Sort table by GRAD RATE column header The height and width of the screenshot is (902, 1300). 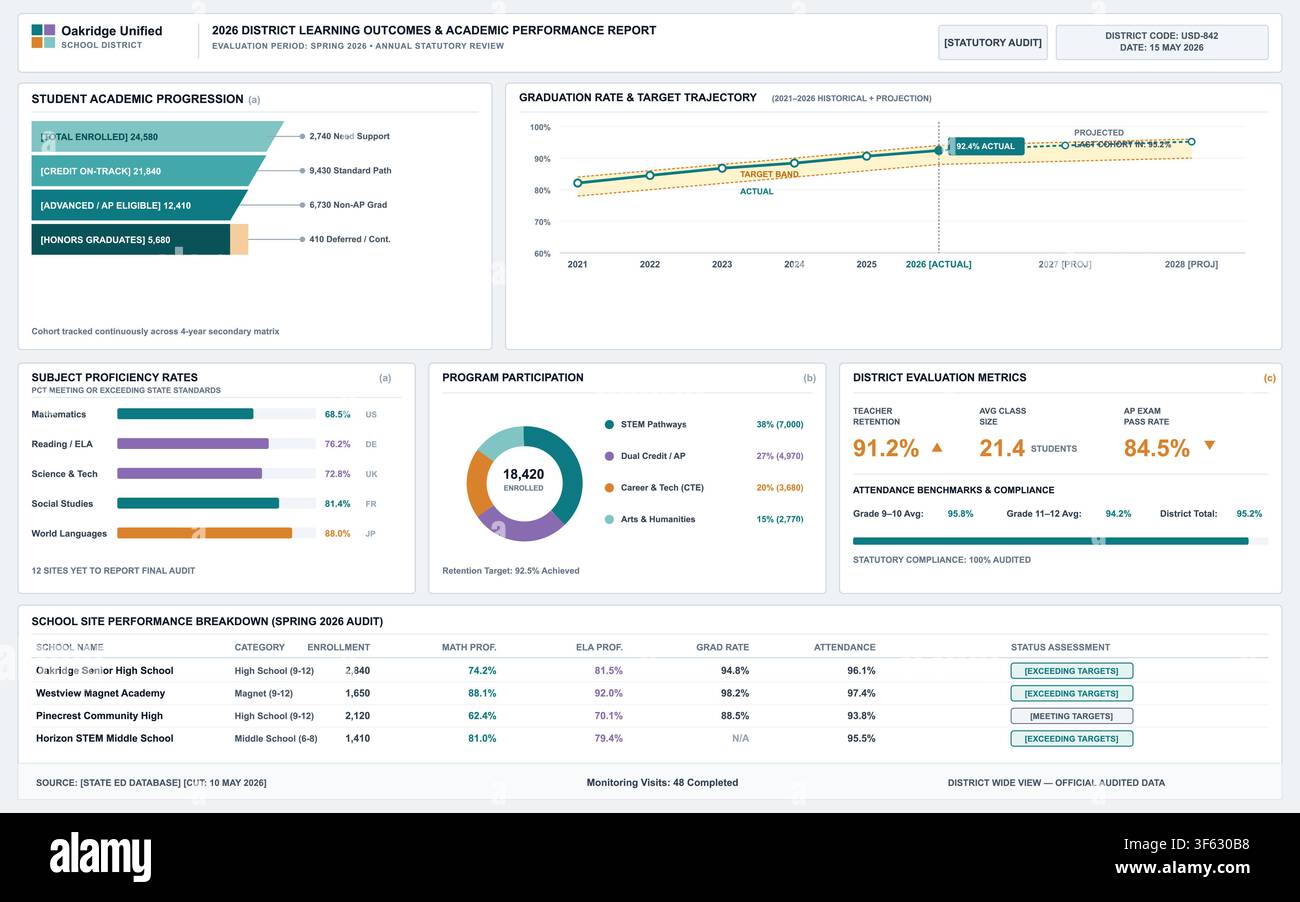click(722, 648)
